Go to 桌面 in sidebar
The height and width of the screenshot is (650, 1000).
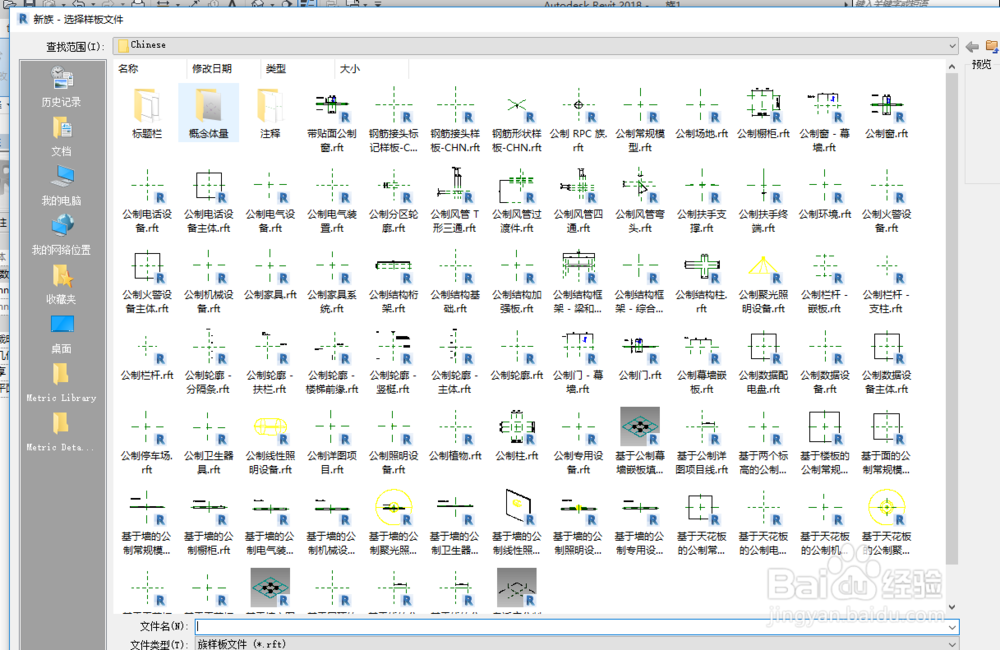tap(61, 334)
